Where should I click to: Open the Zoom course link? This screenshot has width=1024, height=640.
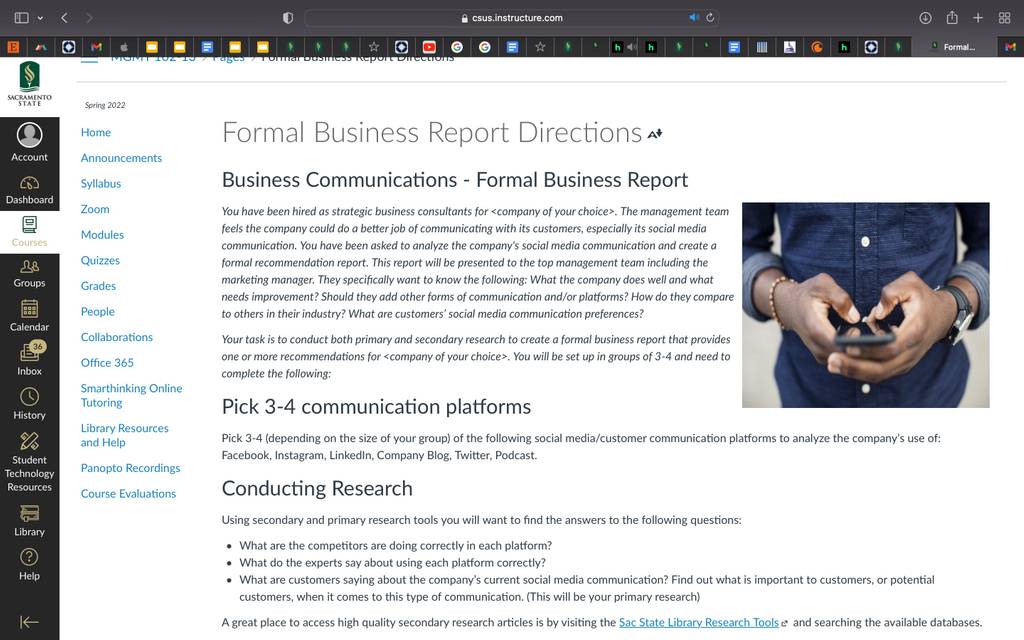pos(95,209)
